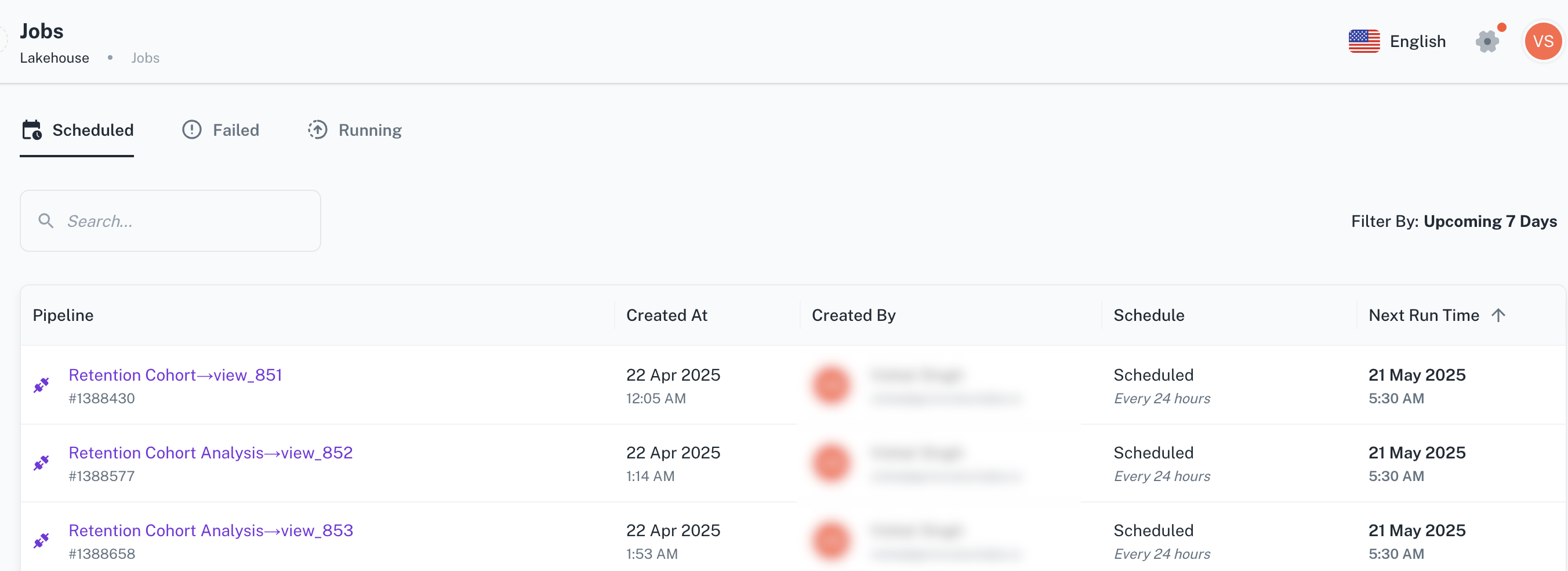Open Retention Cohort Analysis→view_853 link
The height and width of the screenshot is (571, 1568).
click(210, 531)
